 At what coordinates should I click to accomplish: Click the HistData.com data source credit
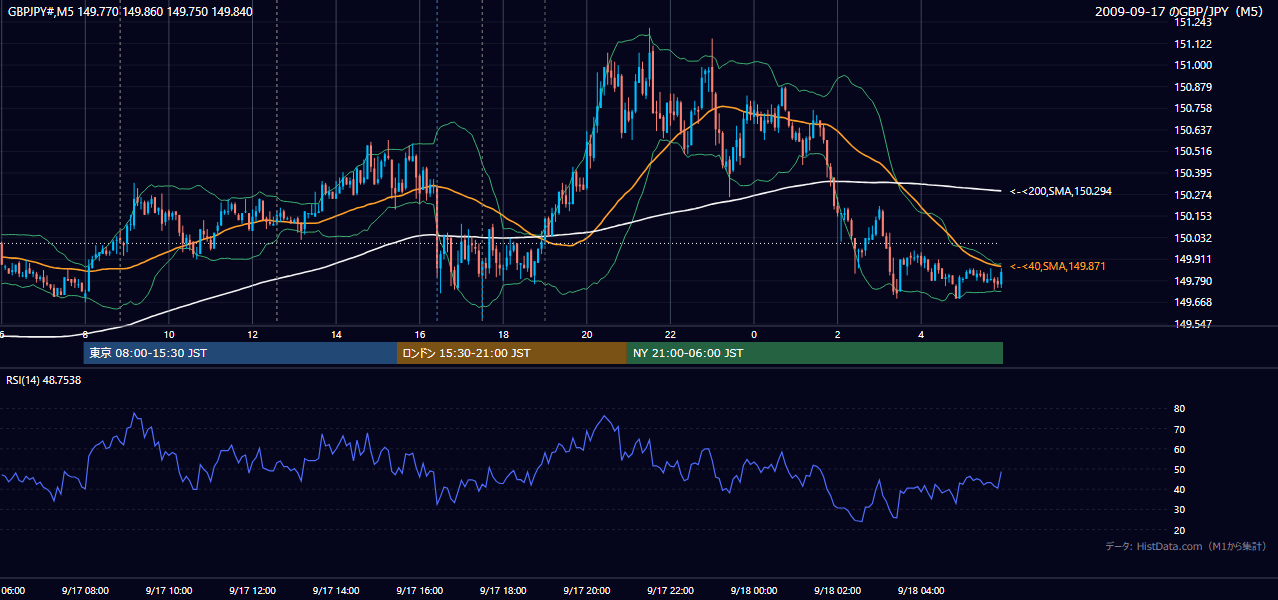coord(1186,546)
